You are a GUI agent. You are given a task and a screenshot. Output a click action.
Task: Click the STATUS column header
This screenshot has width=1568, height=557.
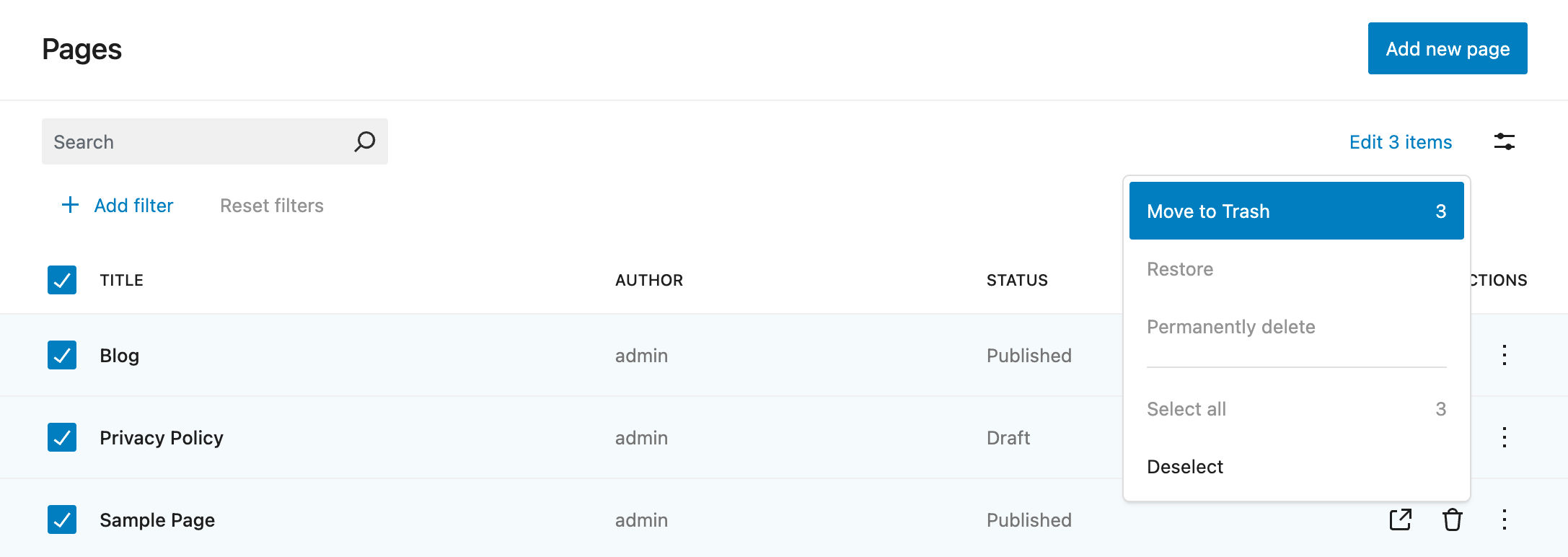(1017, 280)
